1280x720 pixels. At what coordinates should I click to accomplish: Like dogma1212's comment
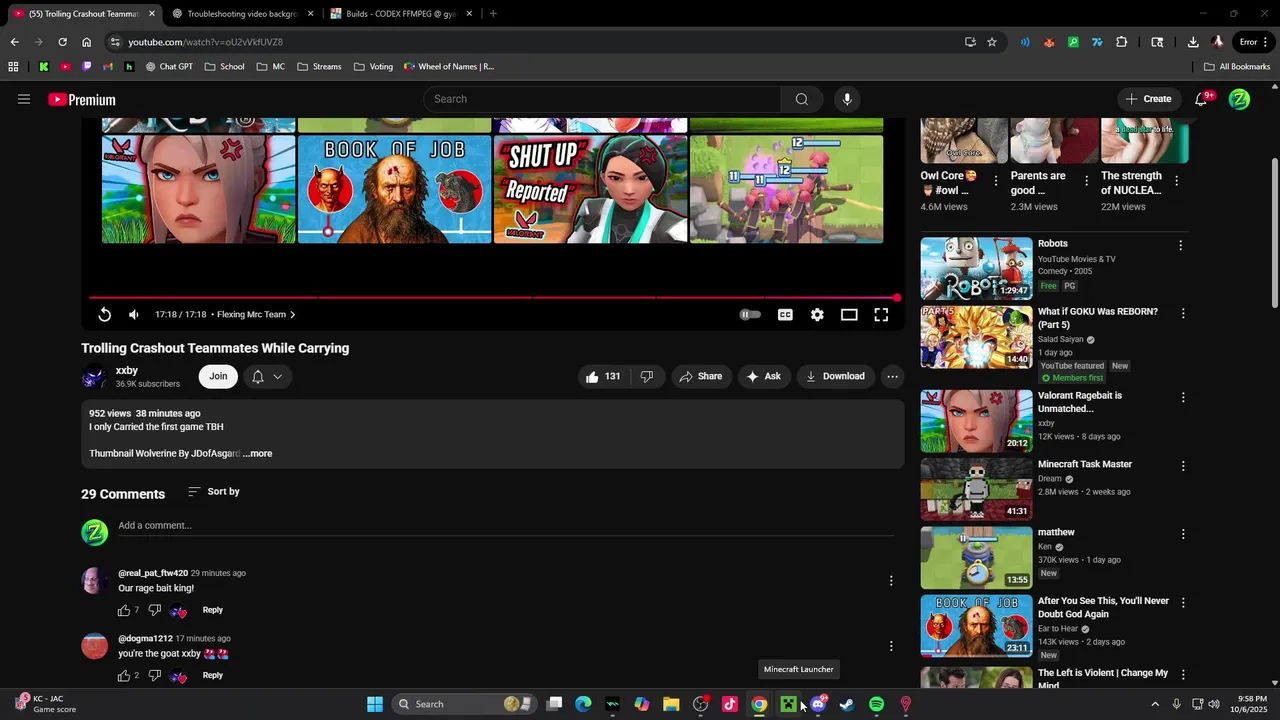pyautogui.click(x=124, y=675)
